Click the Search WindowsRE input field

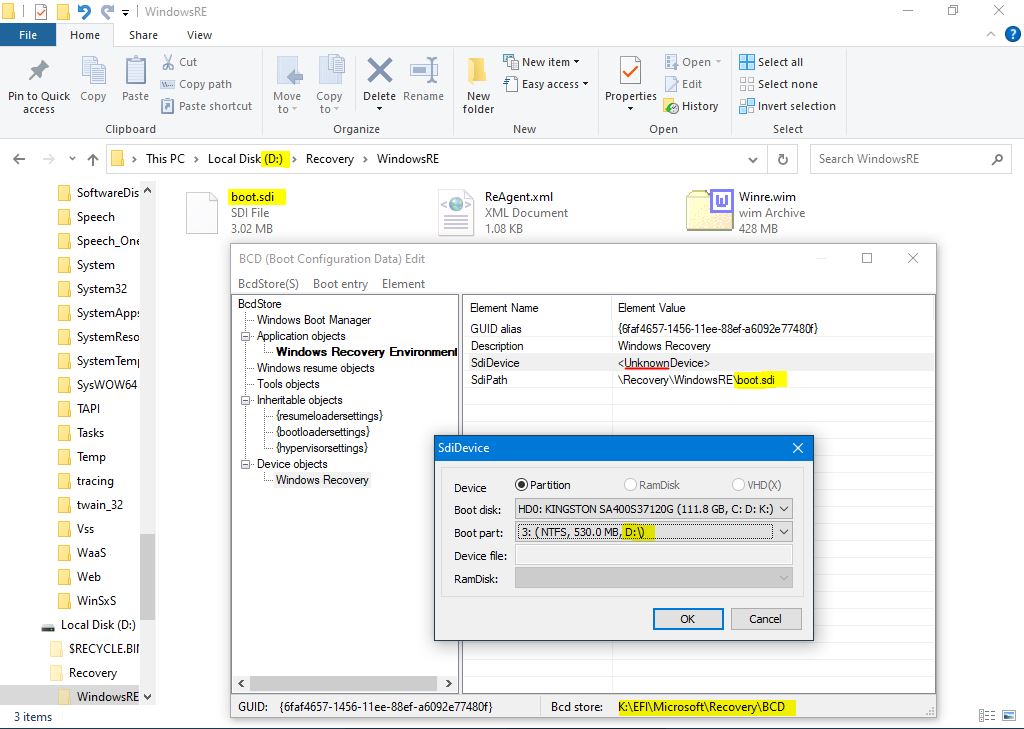pyautogui.click(x=900, y=159)
